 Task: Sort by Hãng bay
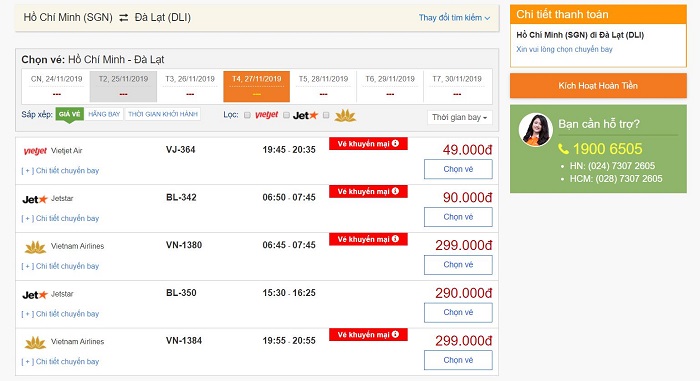tap(104, 114)
